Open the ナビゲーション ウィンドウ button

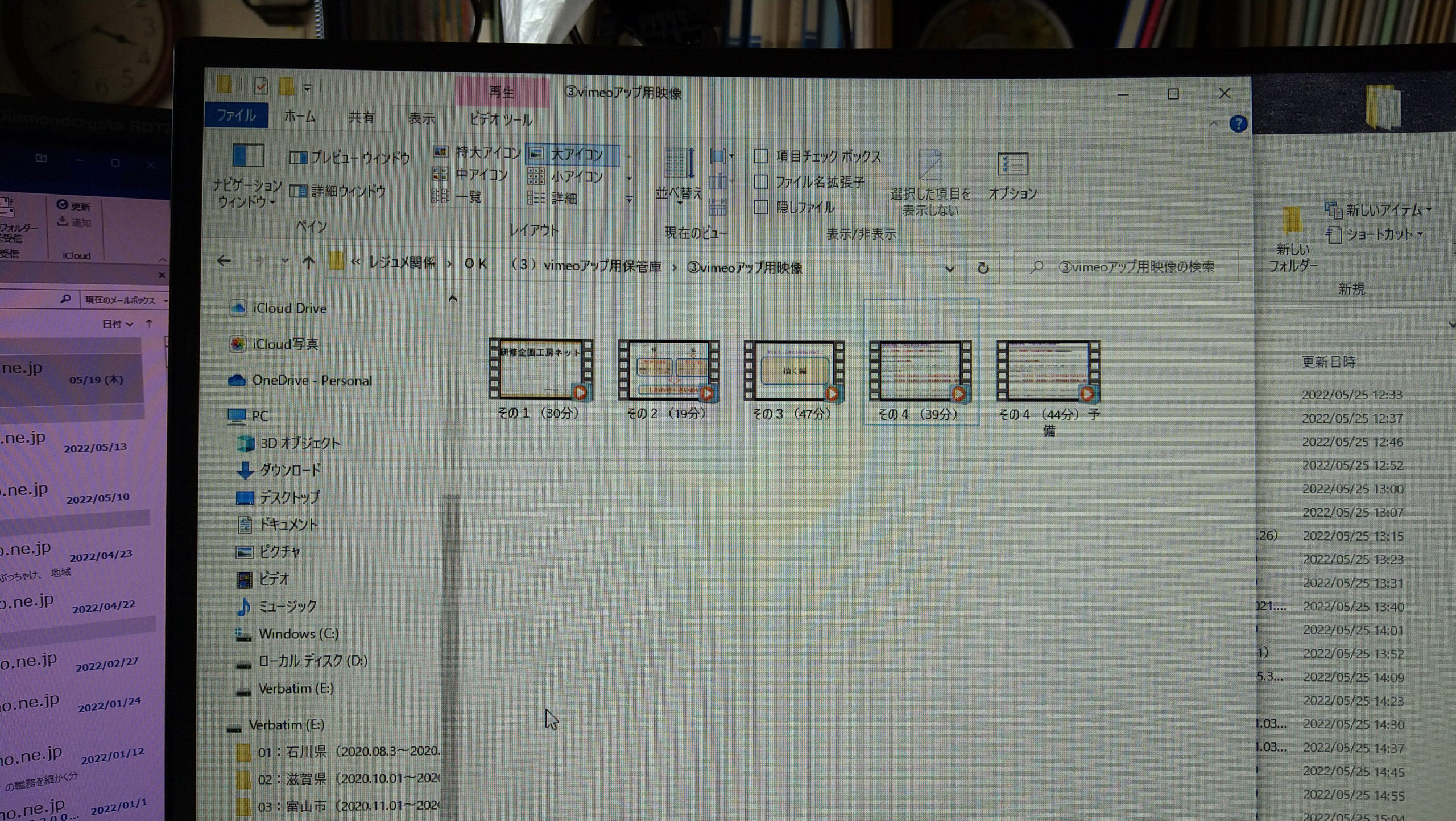(247, 176)
